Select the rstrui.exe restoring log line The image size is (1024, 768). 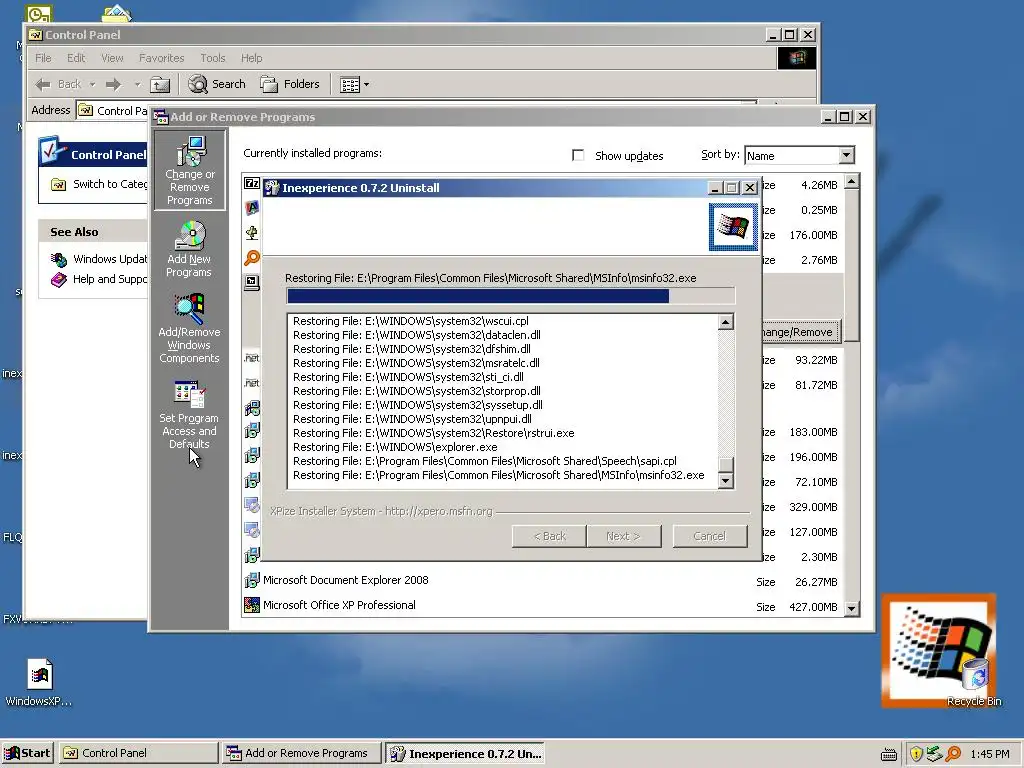434,433
